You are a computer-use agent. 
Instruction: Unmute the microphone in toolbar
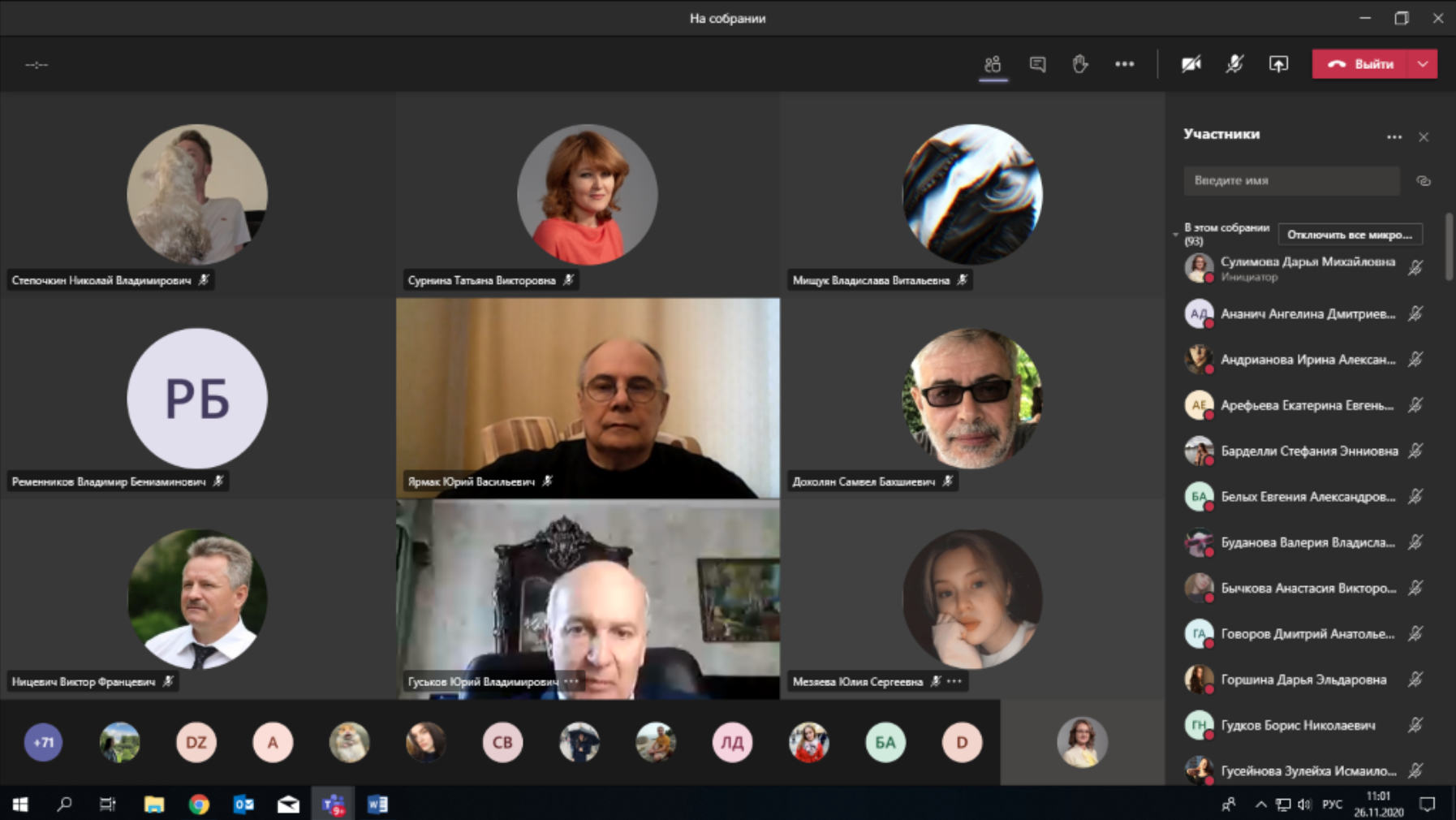click(x=1234, y=64)
